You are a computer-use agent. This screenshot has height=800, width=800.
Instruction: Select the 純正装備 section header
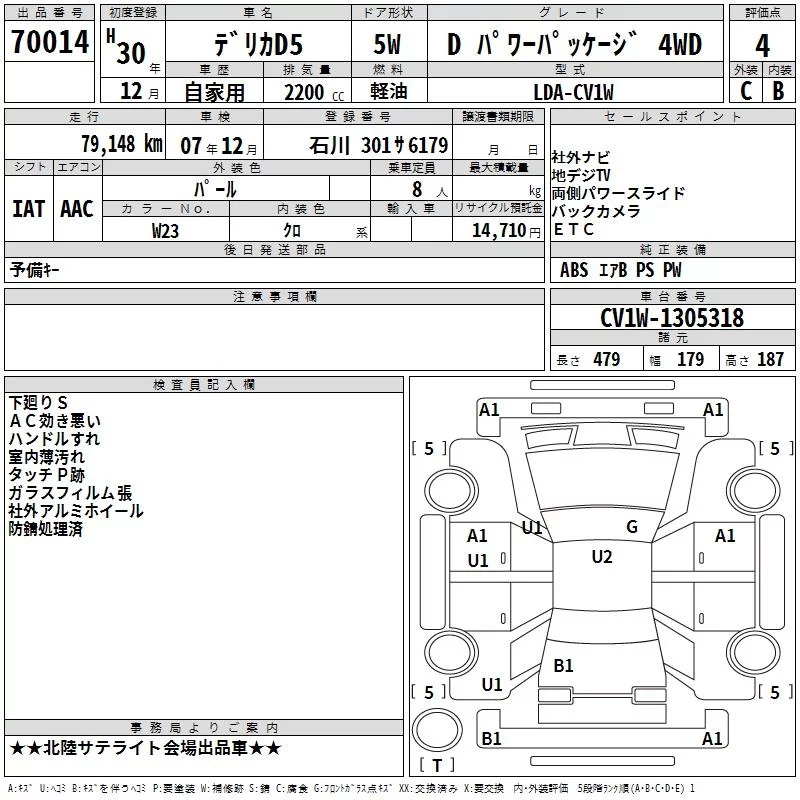tap(672, 249)
